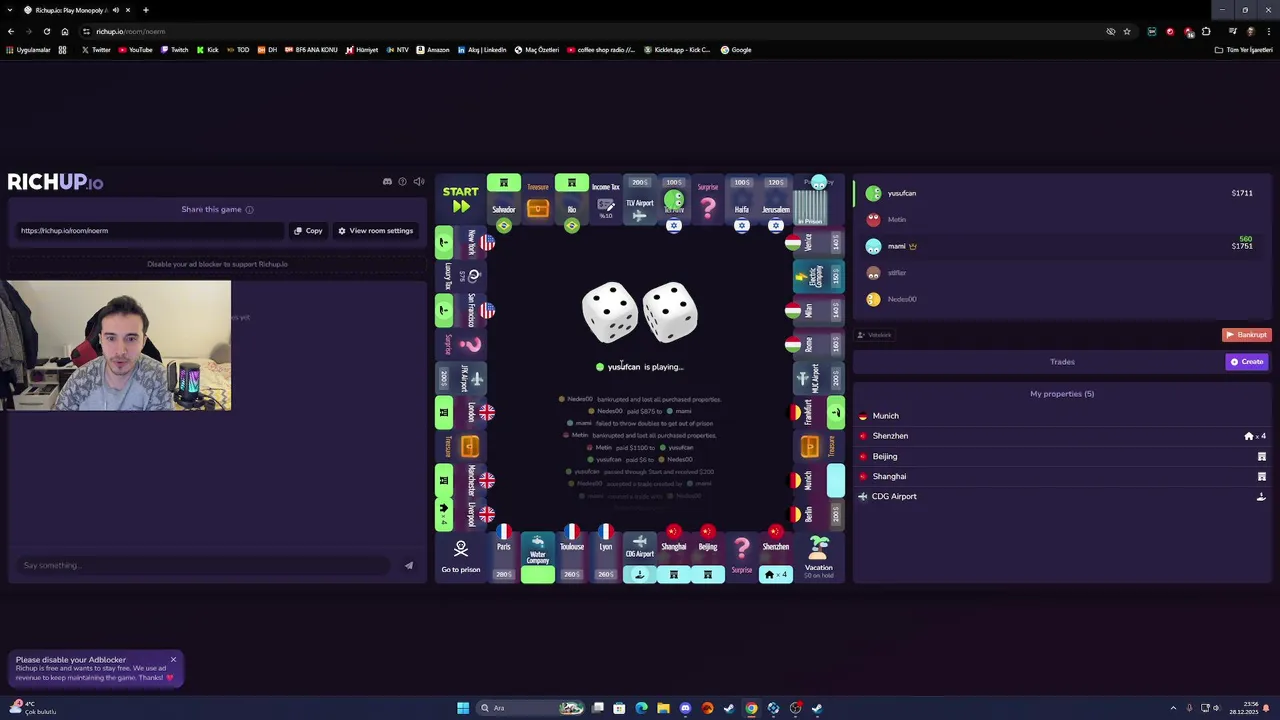The image size is (1280, 720).
Task: Click the room link URL field
Action: point(148,231)
